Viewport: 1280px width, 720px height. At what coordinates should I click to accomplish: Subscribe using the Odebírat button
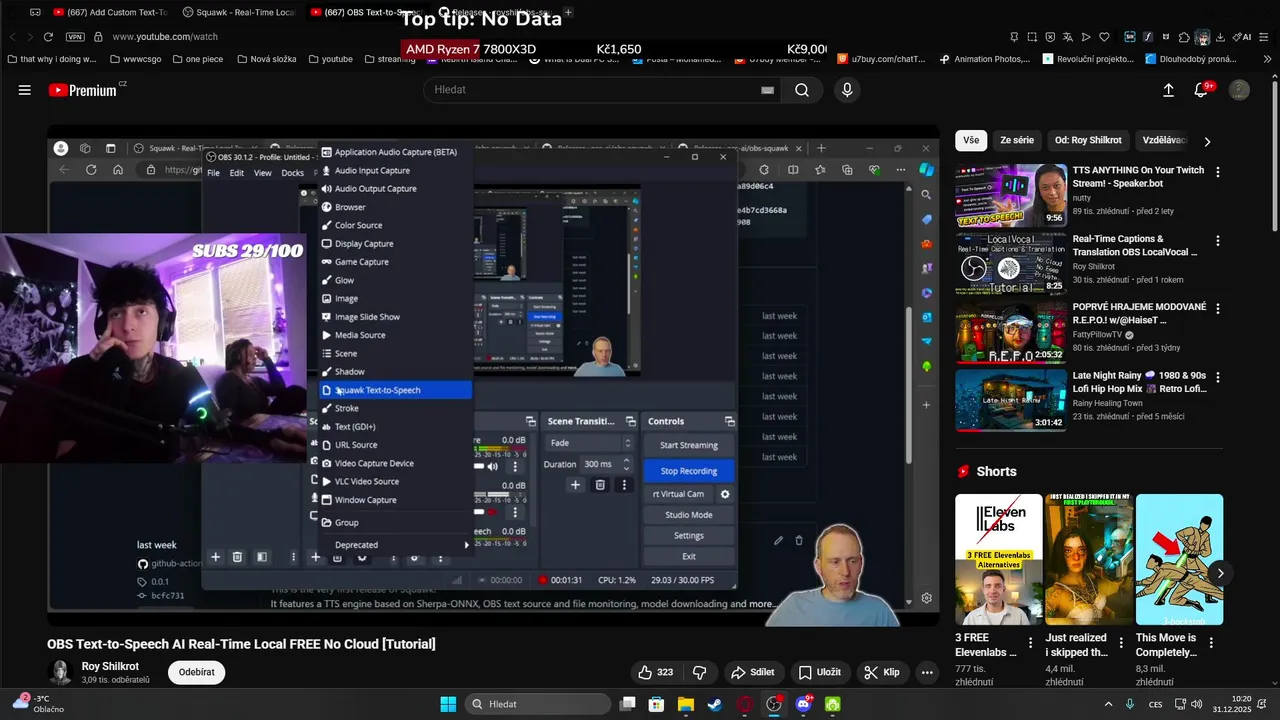click(197, 672)
